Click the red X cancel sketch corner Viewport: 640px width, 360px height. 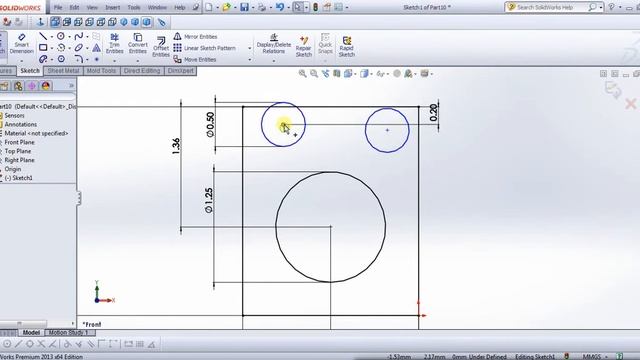point(631,104)
